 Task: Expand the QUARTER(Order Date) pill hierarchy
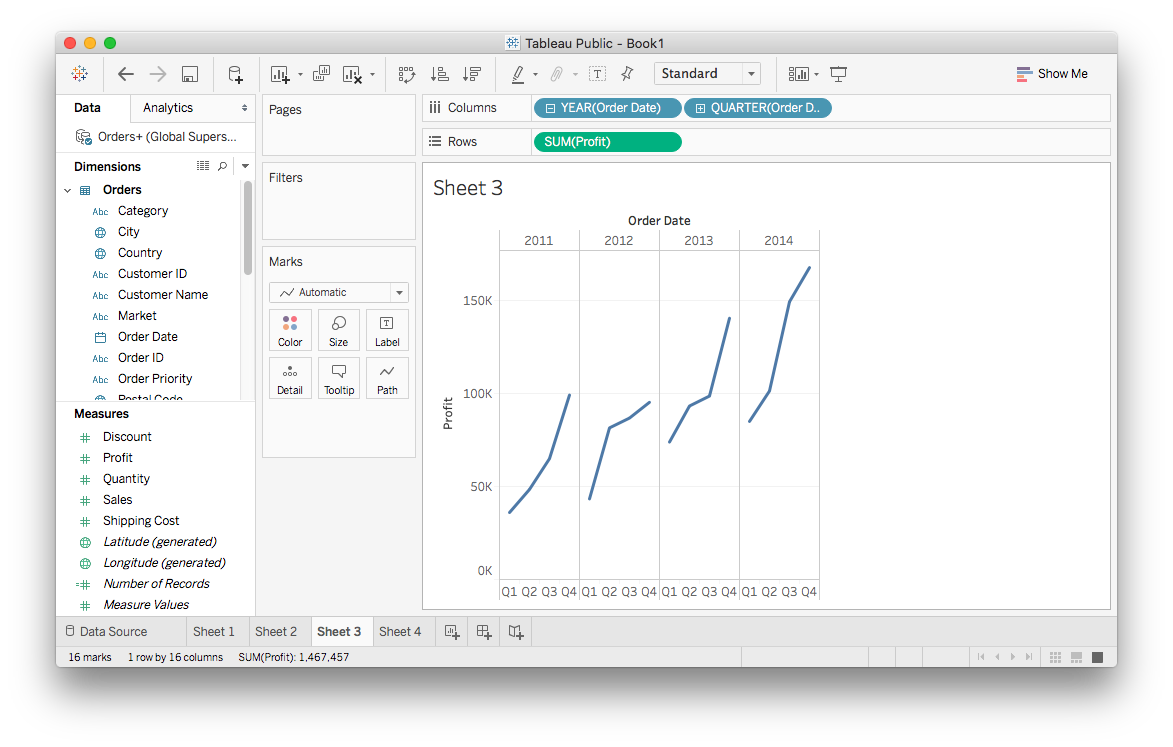pos(700,108)
